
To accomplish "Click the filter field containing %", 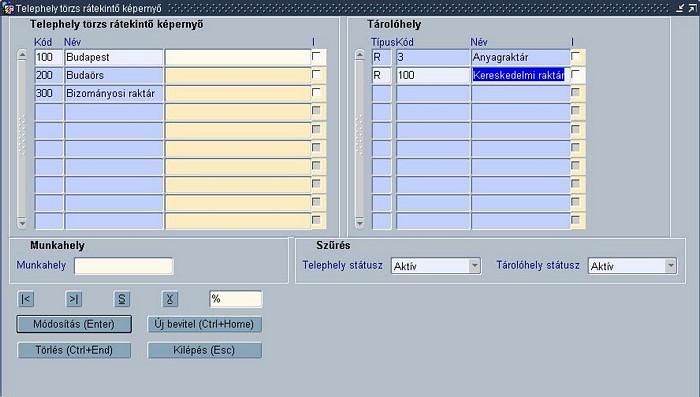I will click(236, 299).
